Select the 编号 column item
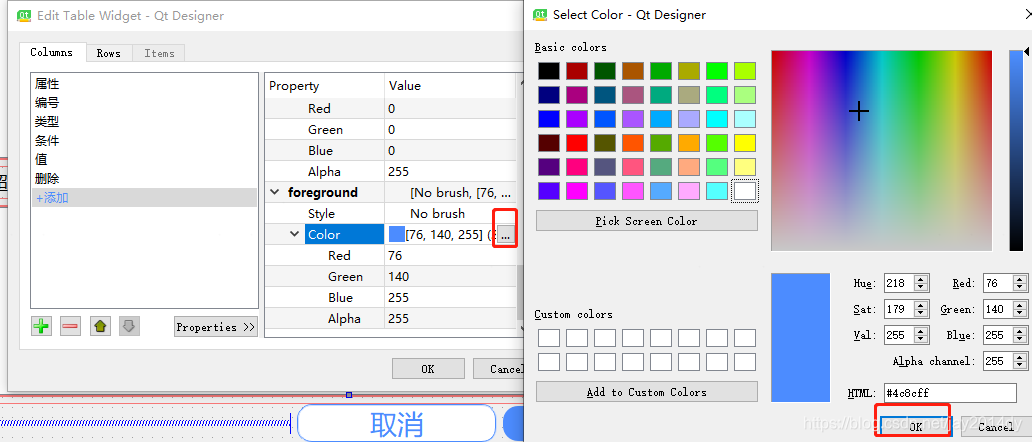 coord(144,103)
